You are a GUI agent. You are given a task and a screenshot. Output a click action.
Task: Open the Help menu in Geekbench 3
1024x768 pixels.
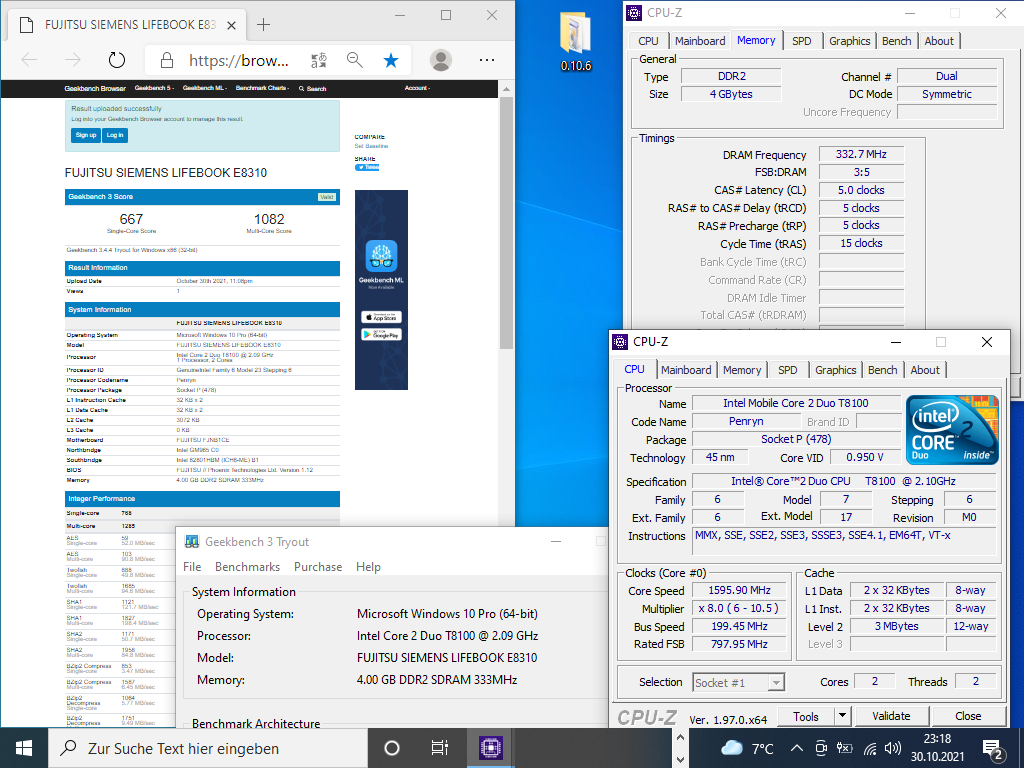pyautogui.click(x=368, y=567)
